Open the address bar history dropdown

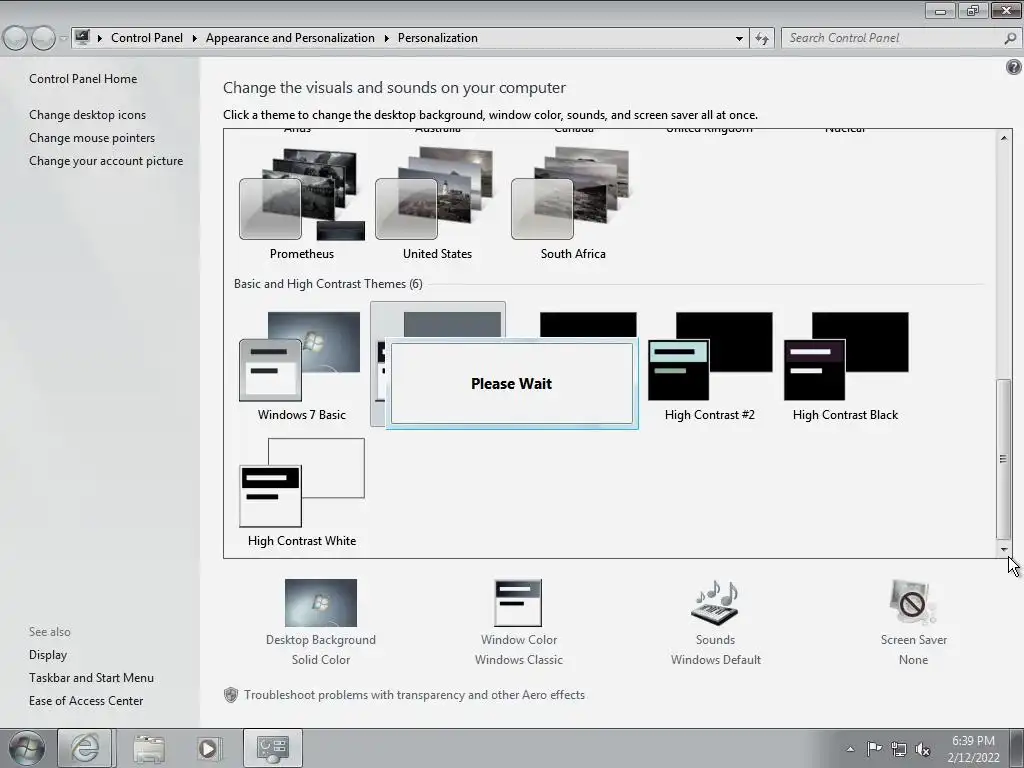[x=739, y=39]
